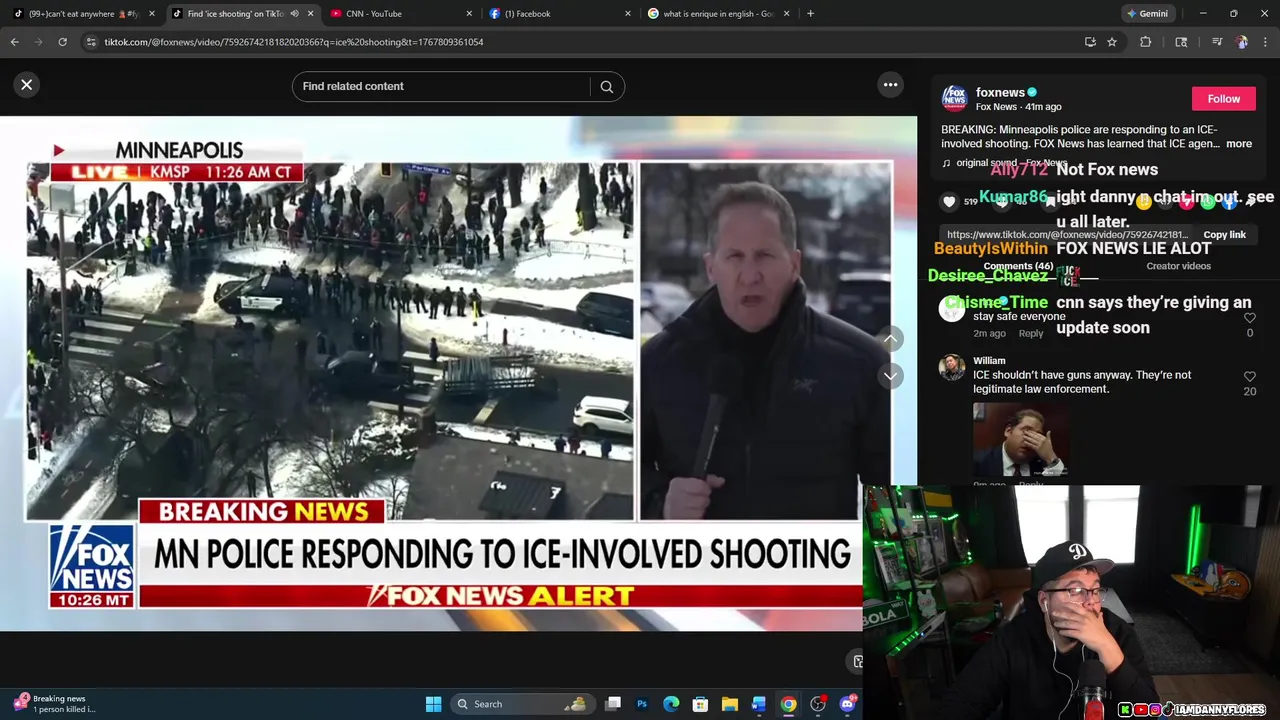Reply to William's comment
Image resolution: width=1280 pixels, height=720 pixels.
point(1030,485)
